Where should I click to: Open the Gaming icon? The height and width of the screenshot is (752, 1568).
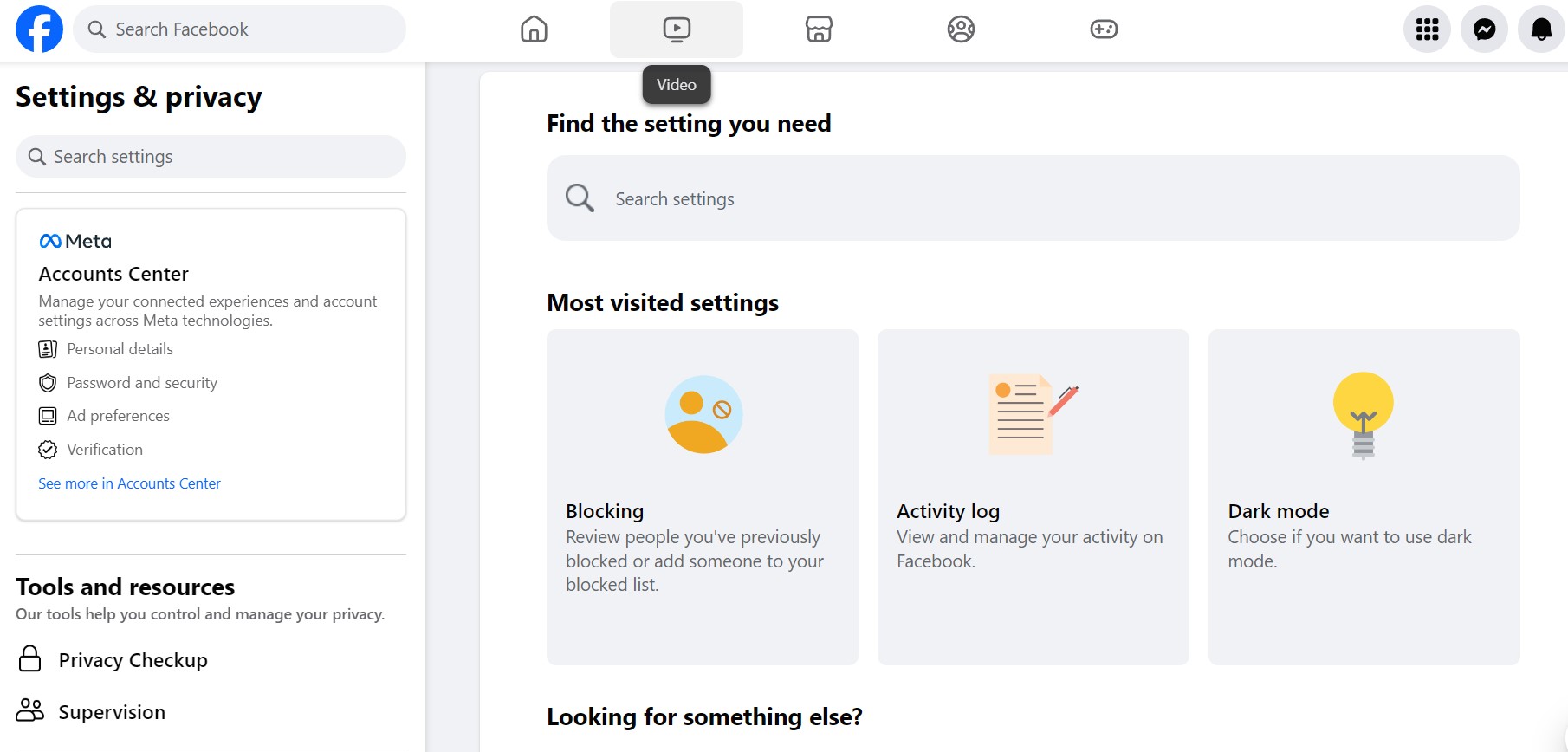1104,29
